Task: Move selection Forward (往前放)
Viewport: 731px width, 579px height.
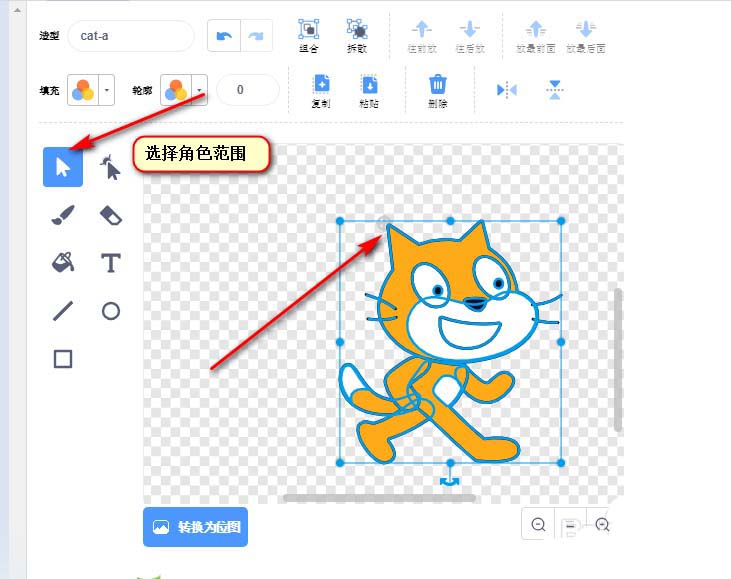Action: (x=422, y=36)
